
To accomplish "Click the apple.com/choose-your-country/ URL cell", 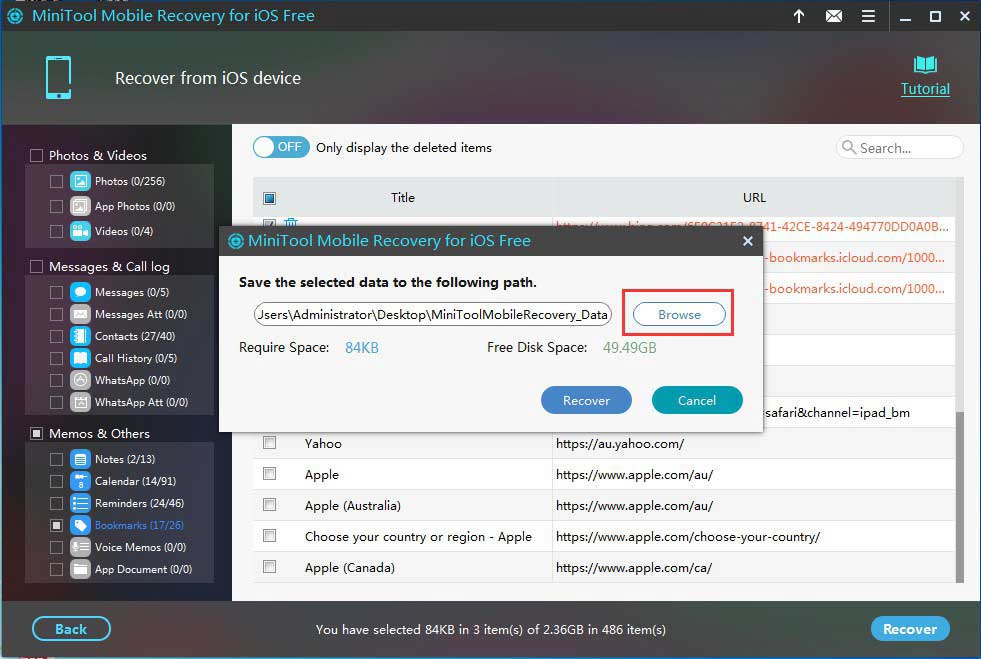I will (x=688, y=536).
